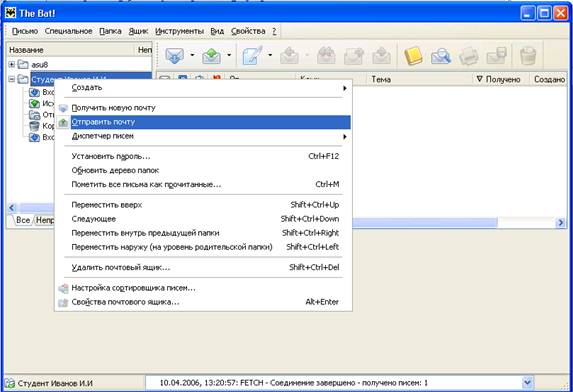Open the status bar log dropdown arrow
Screen dimensions: 573x392
coord(527,383)
